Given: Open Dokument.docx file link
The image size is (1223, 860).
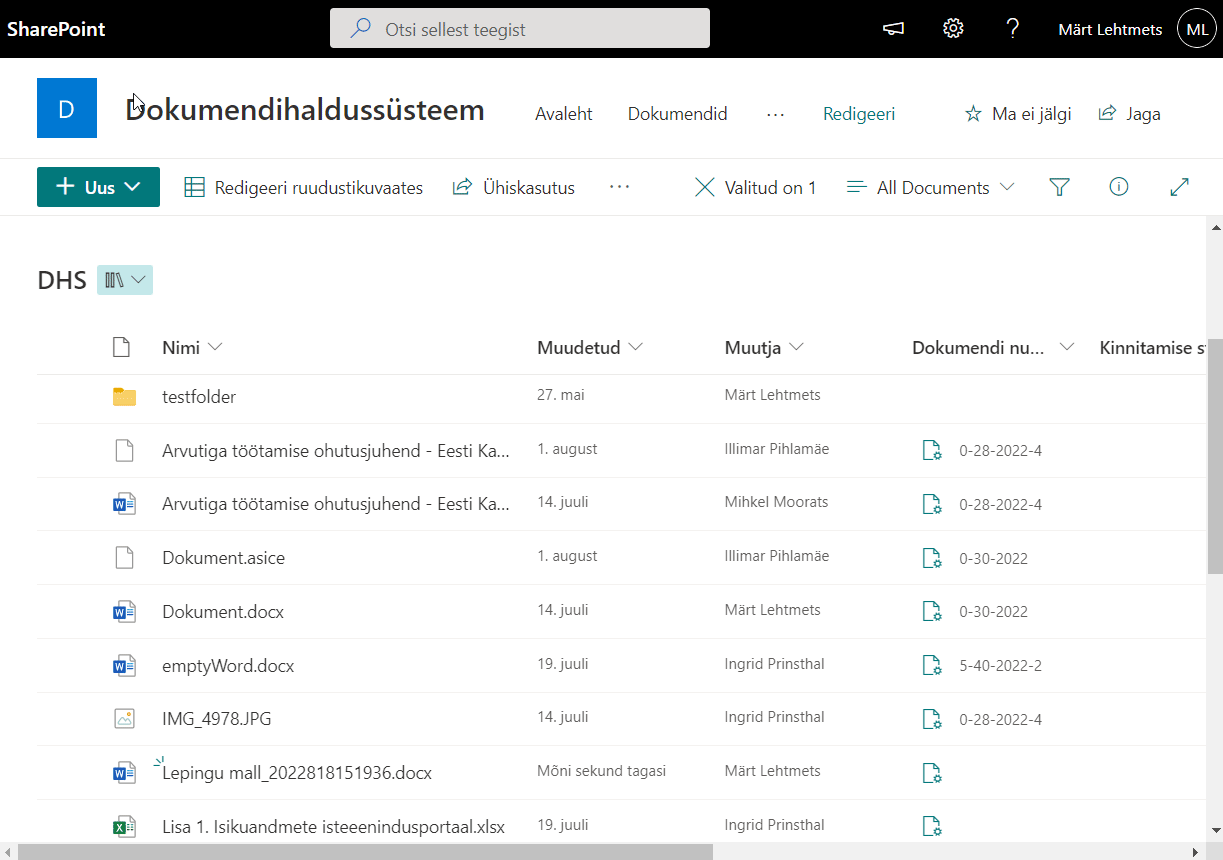Looking at the screenshot, I should pyautogui.click(x=223, y=612).
